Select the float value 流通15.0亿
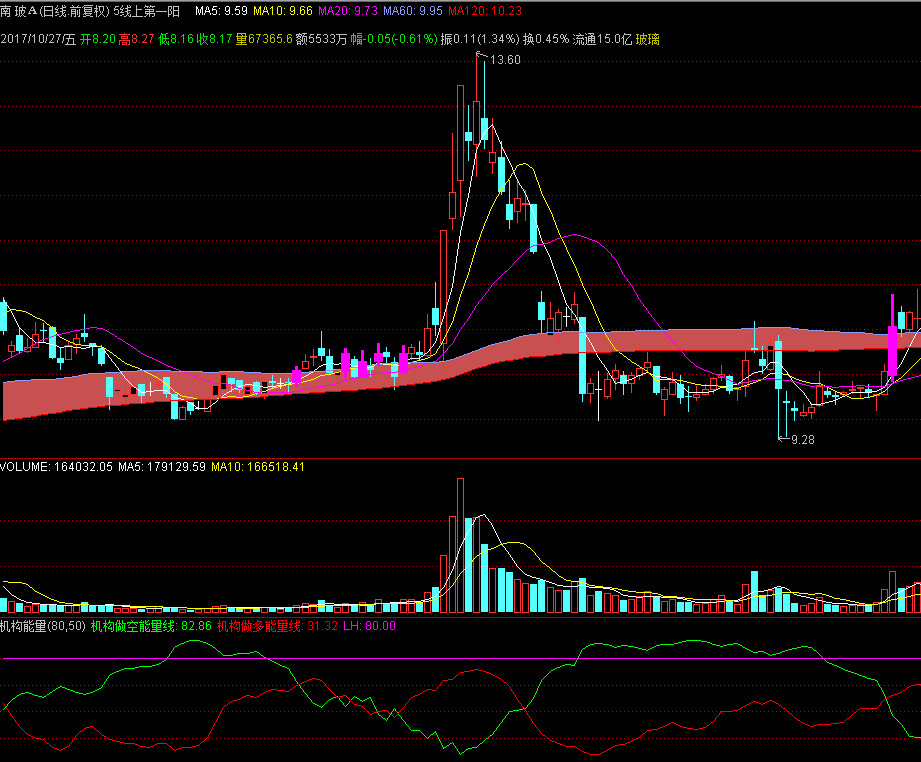 pyautogui.click(x=603, y=39)
